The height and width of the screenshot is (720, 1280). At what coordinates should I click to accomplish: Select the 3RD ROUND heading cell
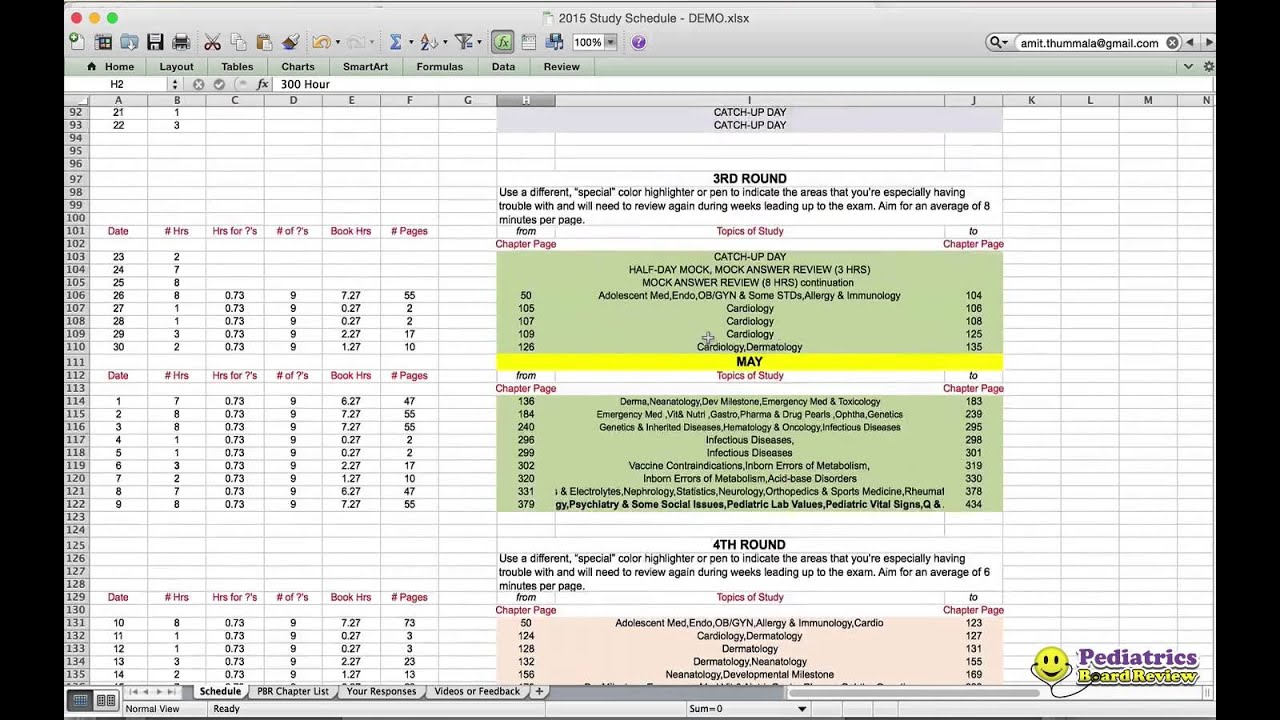749,179
